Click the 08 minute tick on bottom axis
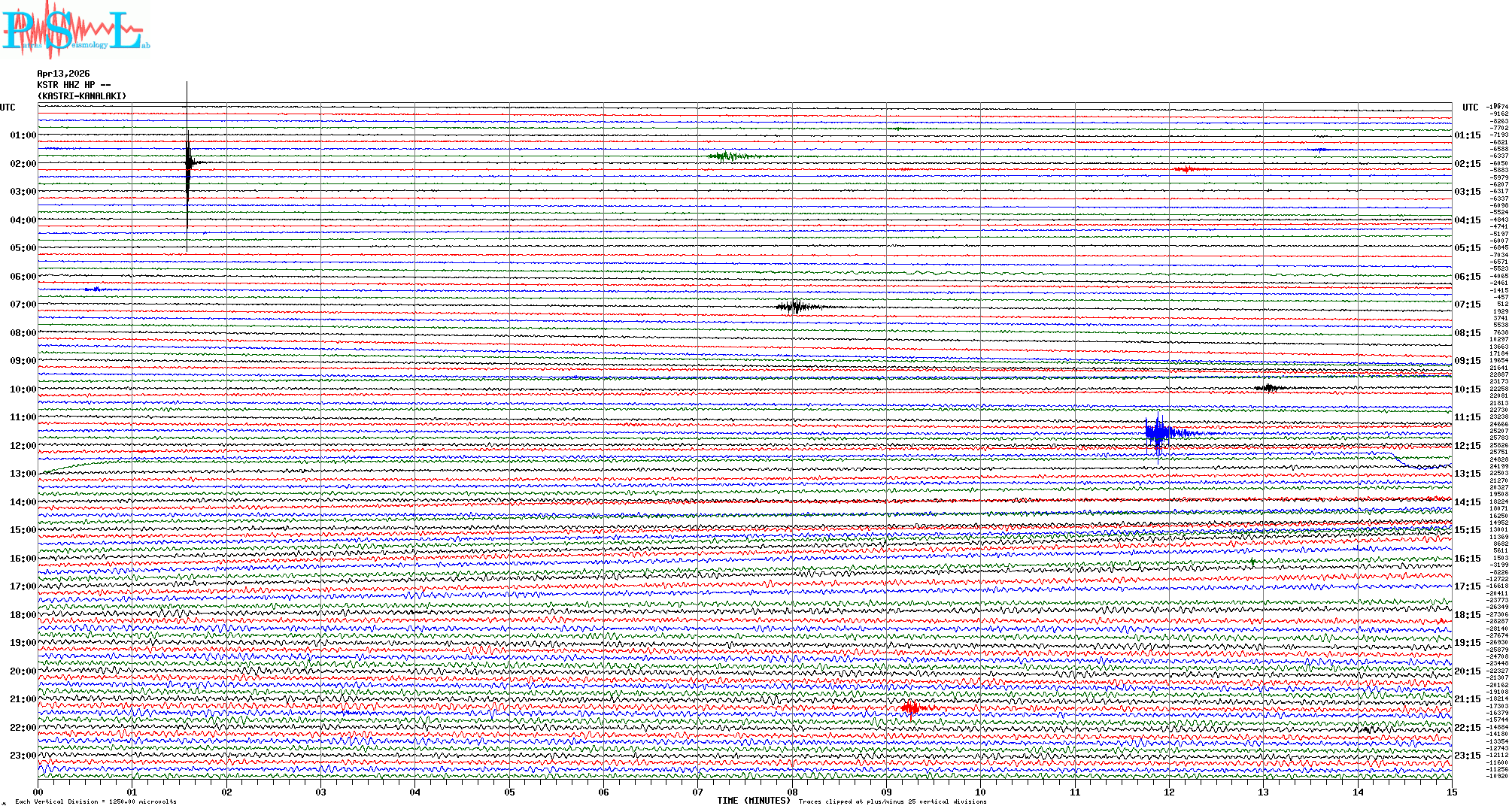The height and width of the screenshot is (812, 1512). (792, 792)
